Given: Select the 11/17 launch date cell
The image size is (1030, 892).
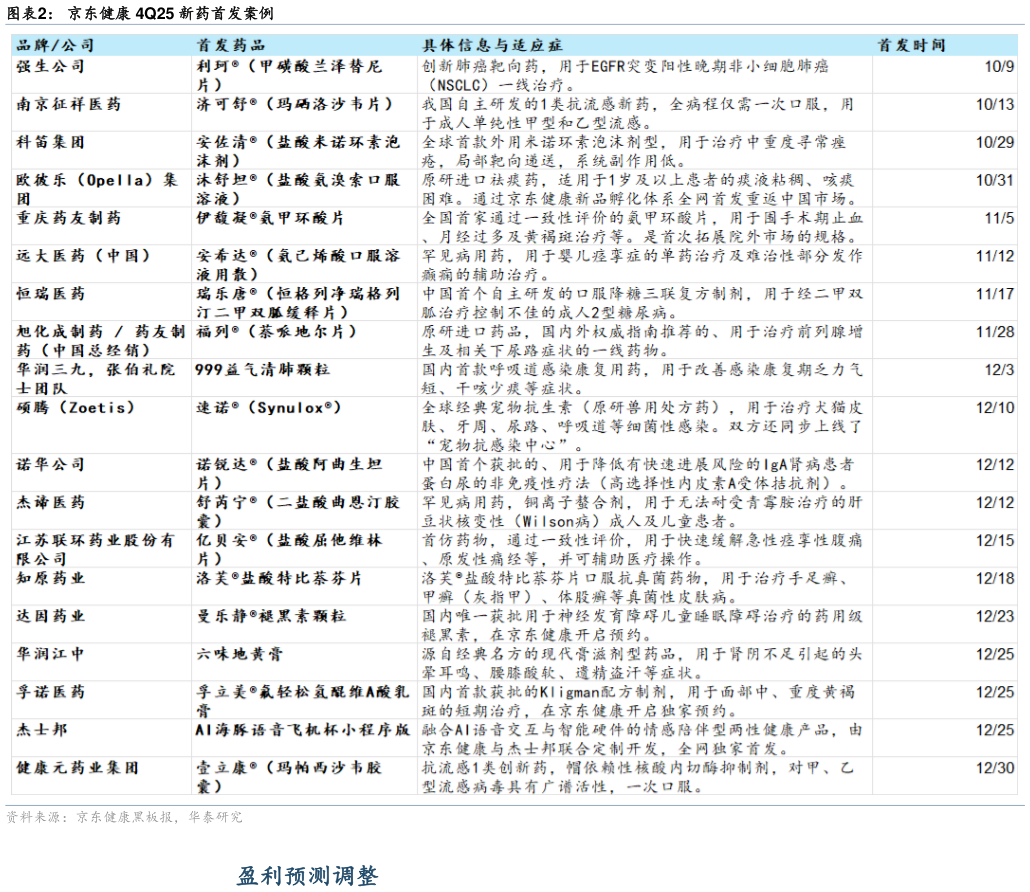Looking at the screenshot, I should coord(995,294).
